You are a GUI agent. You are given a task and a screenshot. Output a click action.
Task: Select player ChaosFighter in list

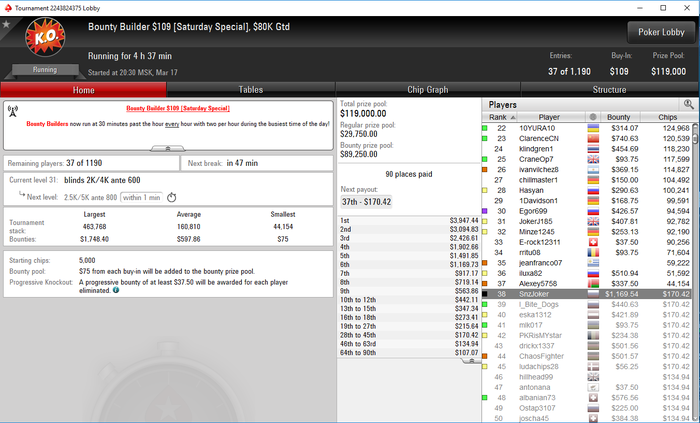point(587,356)
